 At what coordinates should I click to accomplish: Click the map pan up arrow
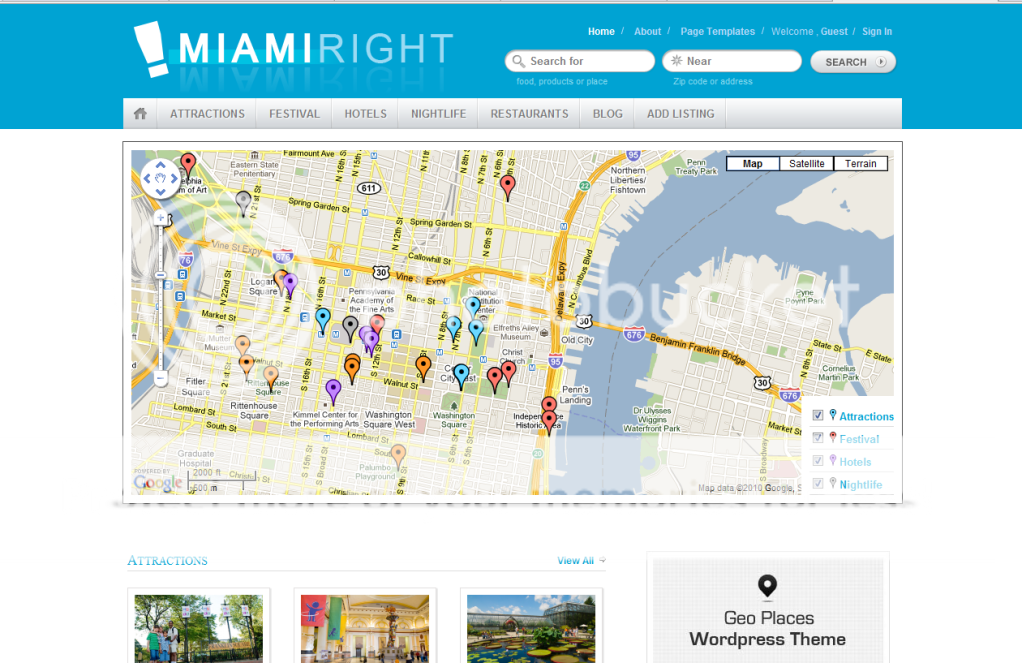(x=160, y=165)
